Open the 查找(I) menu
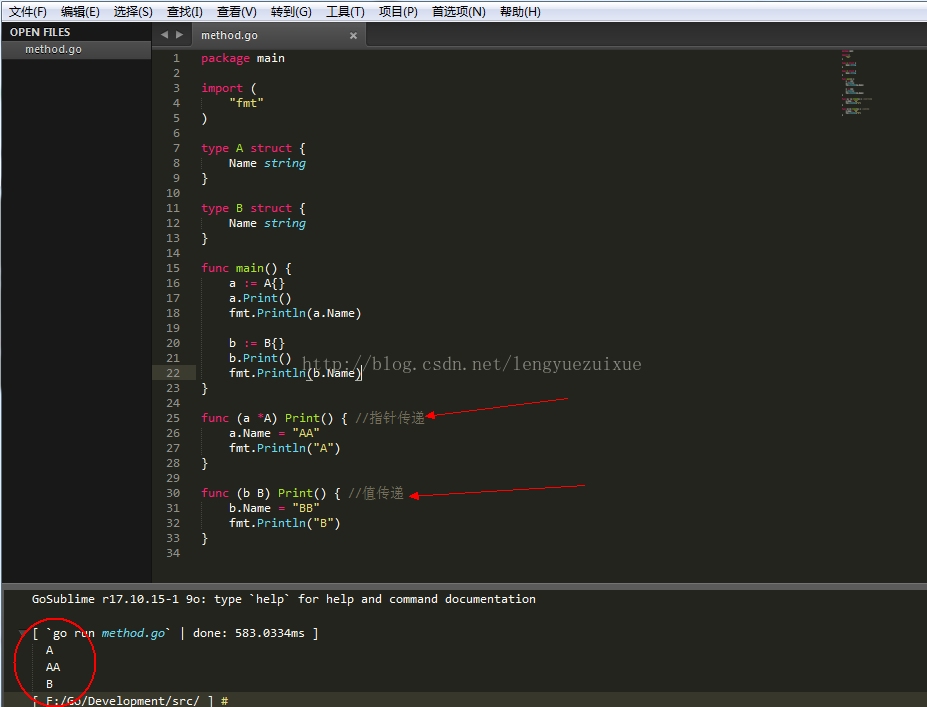This screenshot has height=707, width=927. (x=184, y=12)
